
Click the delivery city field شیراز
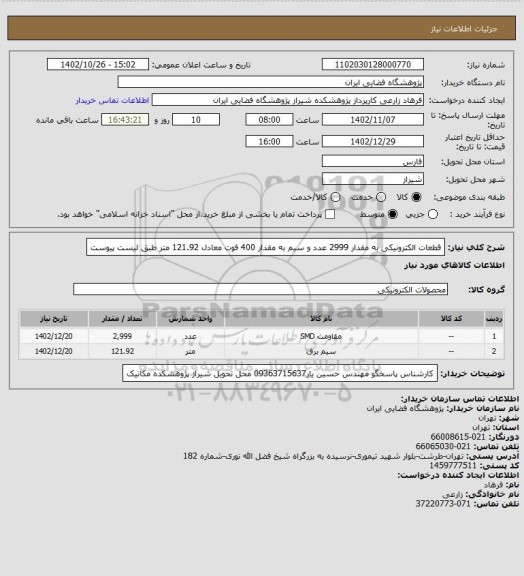point(373,179)
